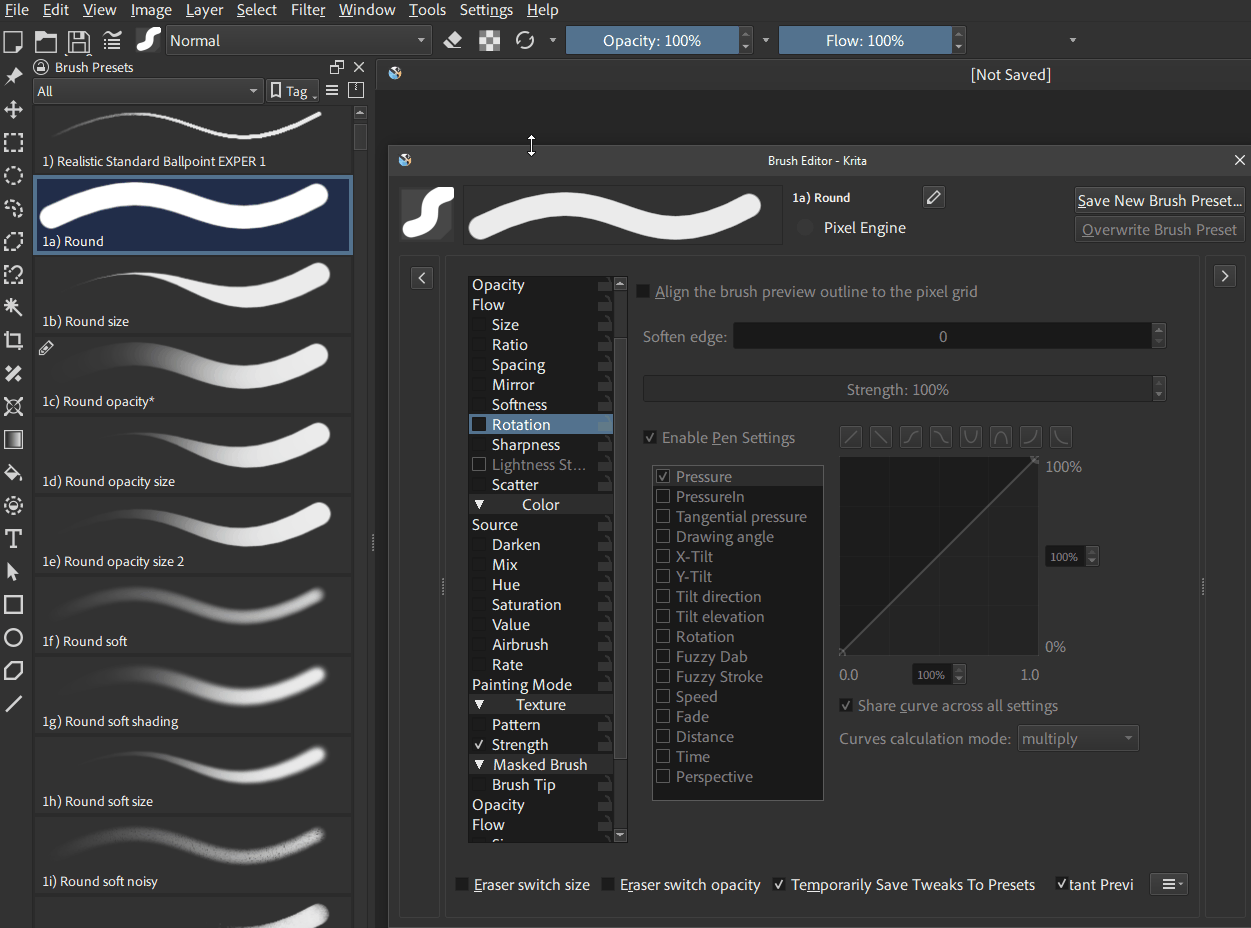1251x928 pixels.
Task: Toggle Share curve across all settings
Action: [847, 706]
